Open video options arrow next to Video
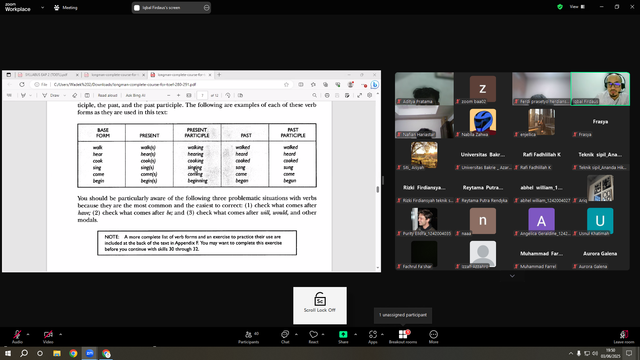Image resolution: width=640 pixels, height=360 pixels. (60, 334)
